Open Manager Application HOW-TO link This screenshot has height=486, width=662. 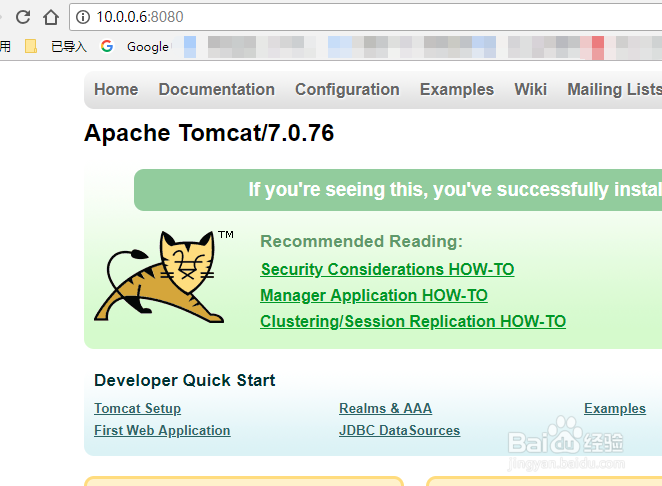tap(374, 296)
